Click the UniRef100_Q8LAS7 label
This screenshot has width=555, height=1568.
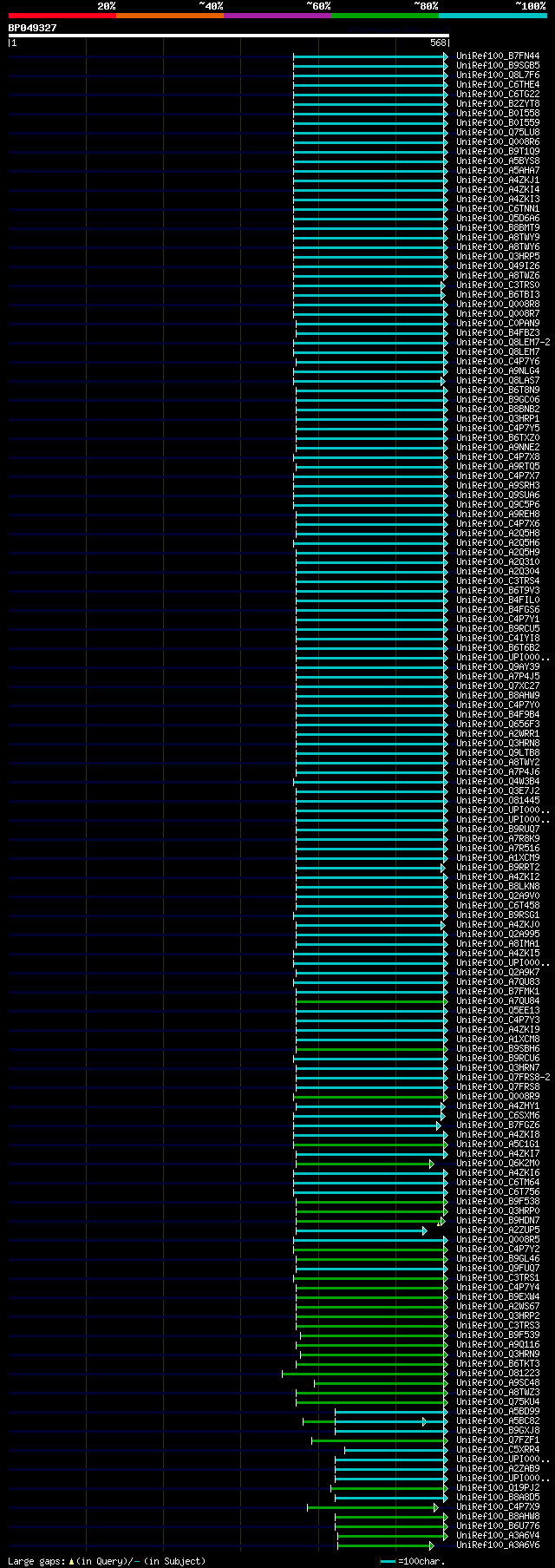[x=498, y=381]
